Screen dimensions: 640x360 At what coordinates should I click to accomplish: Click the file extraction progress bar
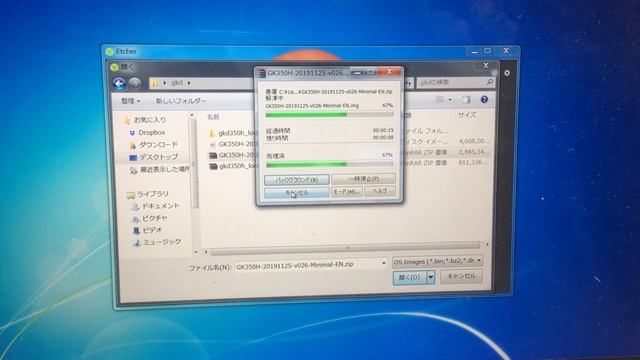pos(329,115)
